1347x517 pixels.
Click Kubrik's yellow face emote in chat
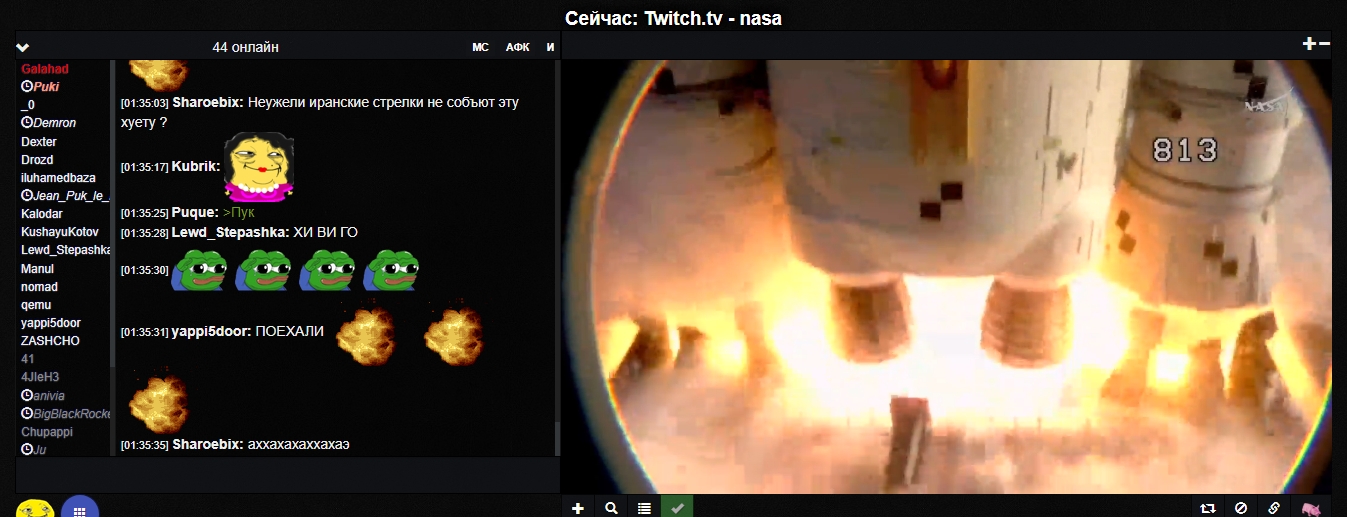258,166
